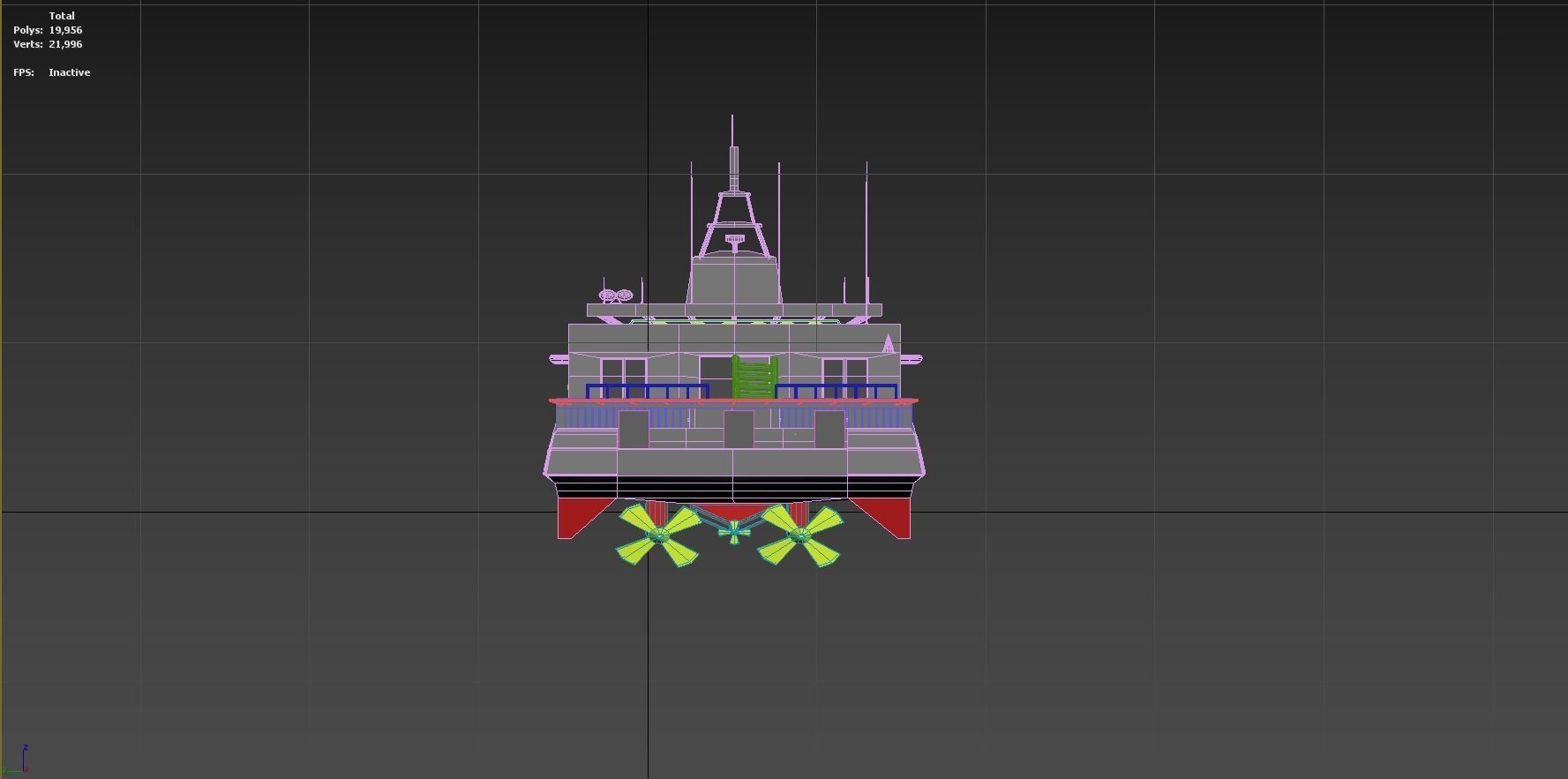This screenshot has height=779, width=1568.
Task: Select the twin satellite dishes on the roof
Action: point(616,296)
